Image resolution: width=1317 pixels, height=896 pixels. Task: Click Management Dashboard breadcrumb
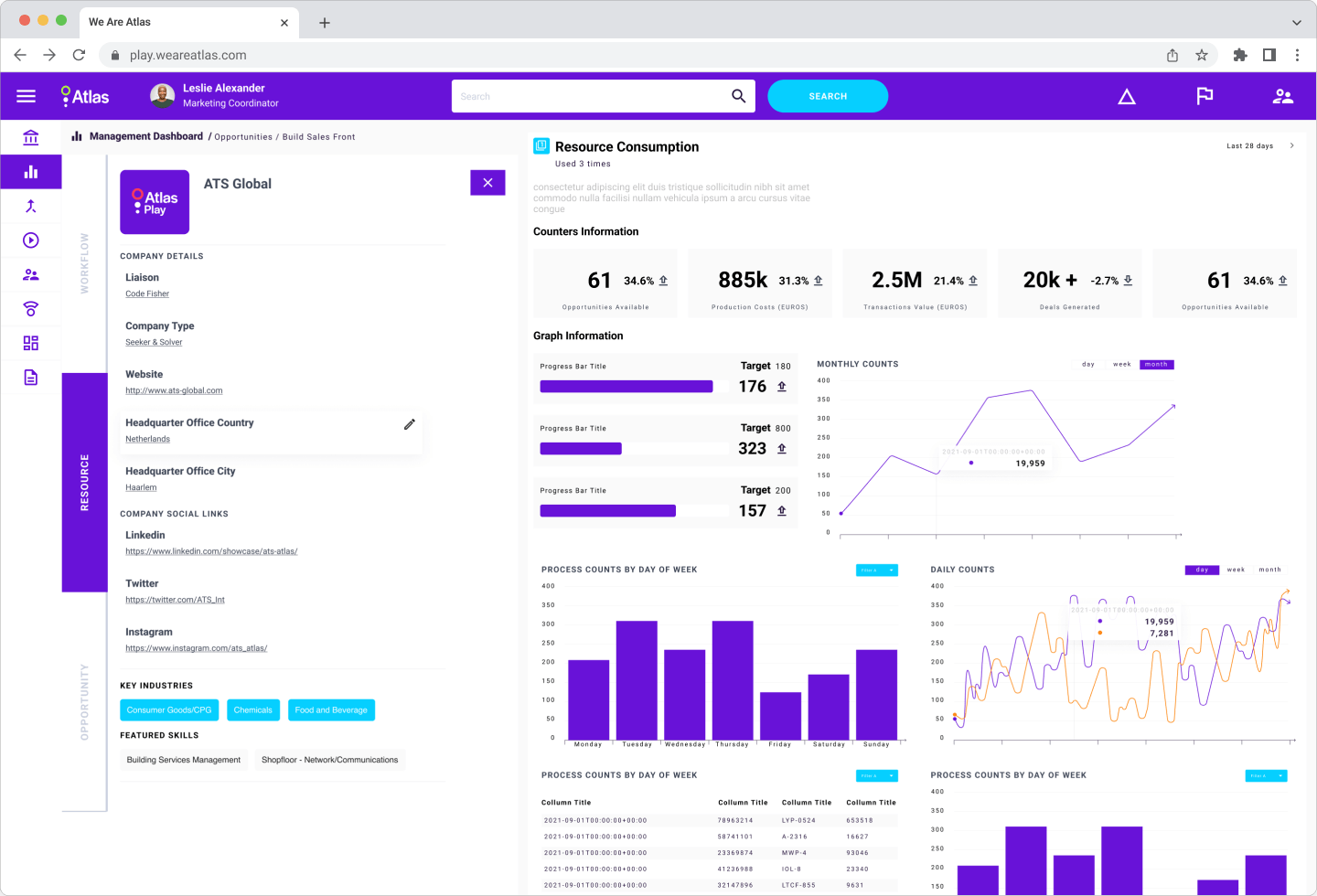tap(146, 136)
